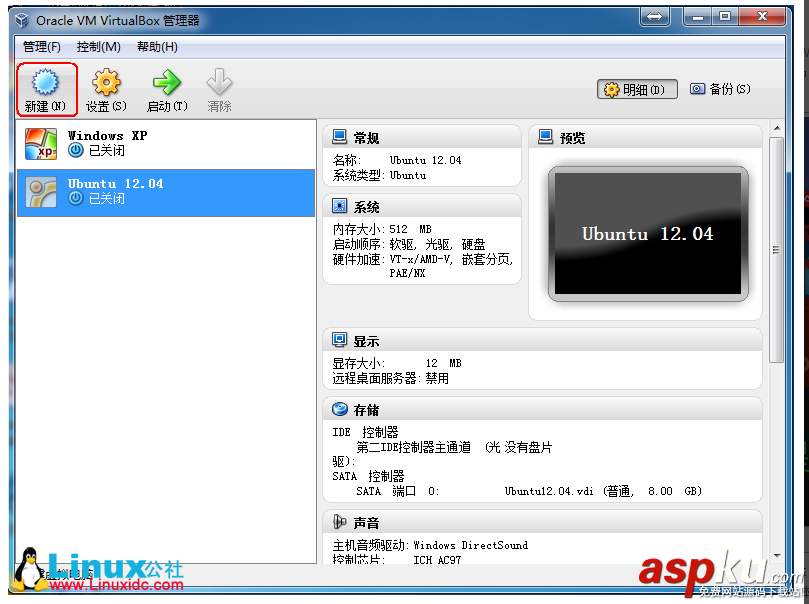This screenshot has height=604, width=809.
Task: Click the Windows XP machine icon
Action: coord(40,144)
